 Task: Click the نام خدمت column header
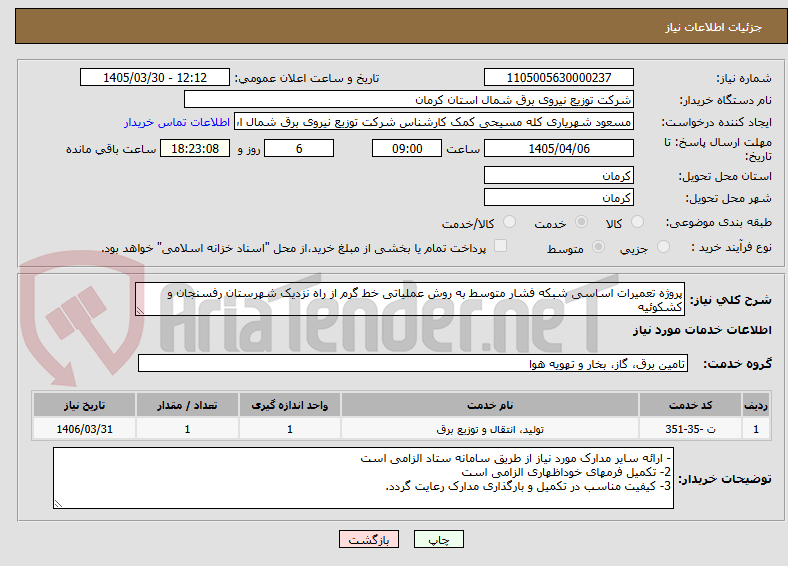[x=490, y=405]
